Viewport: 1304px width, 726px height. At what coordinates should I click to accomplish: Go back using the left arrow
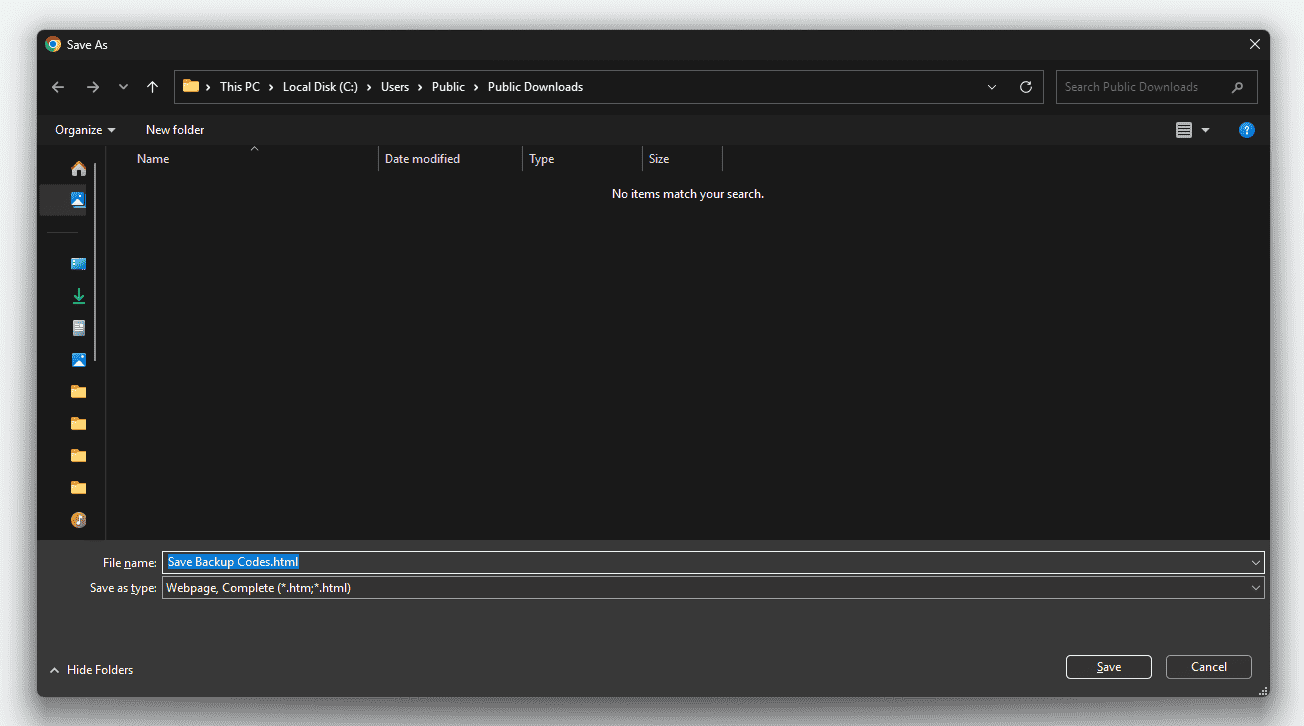coord(58,87)
